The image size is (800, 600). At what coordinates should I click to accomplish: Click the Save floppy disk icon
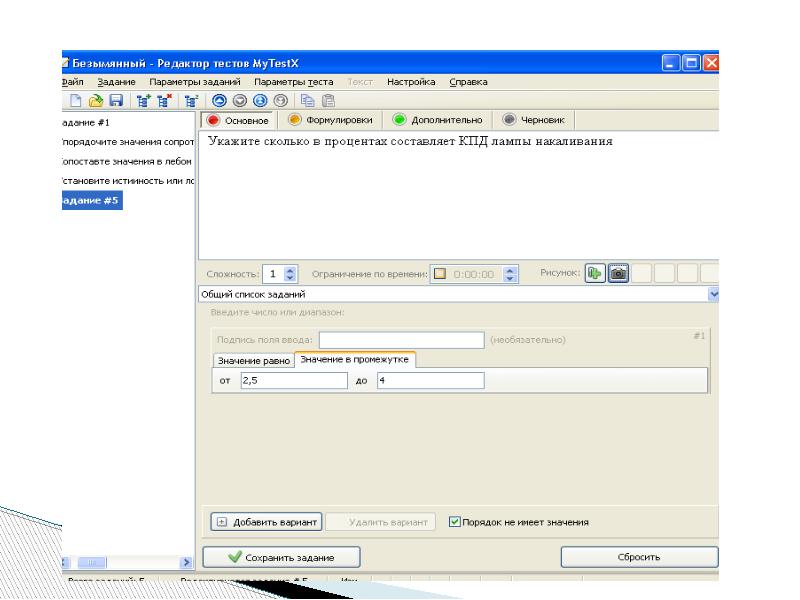coord(116,100)
